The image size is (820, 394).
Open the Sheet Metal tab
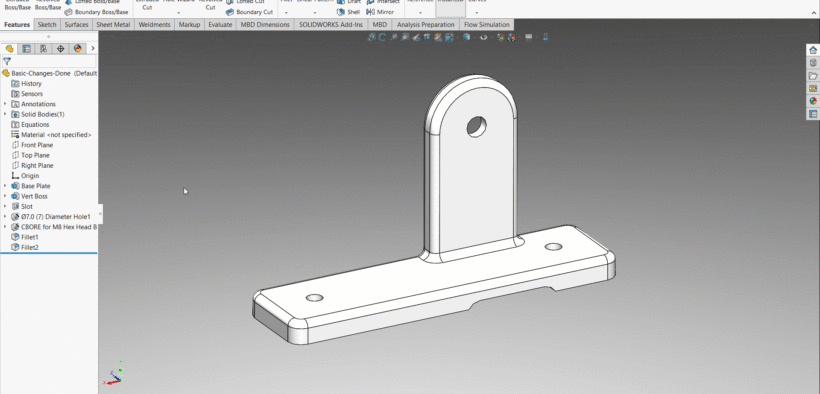point(113,25)
